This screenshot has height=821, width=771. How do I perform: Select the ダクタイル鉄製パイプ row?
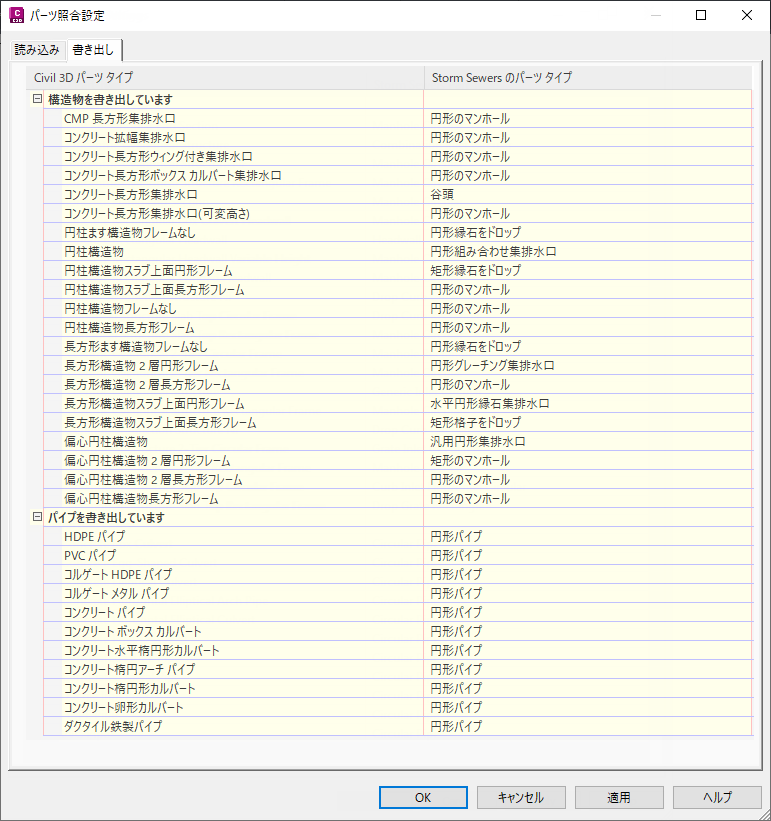pos(398,726)
